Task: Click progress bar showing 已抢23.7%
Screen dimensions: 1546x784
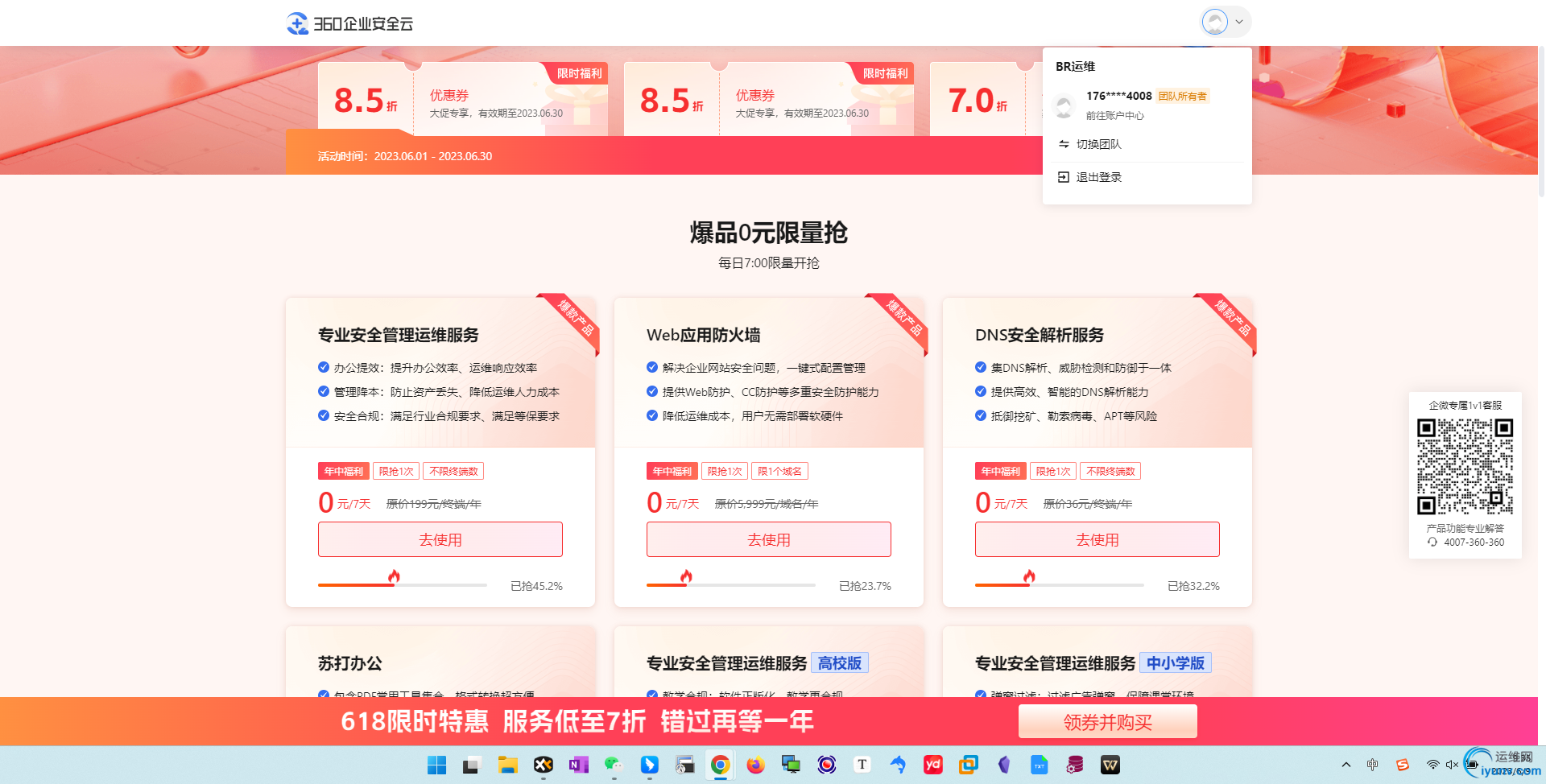Action: click(731, 585)
